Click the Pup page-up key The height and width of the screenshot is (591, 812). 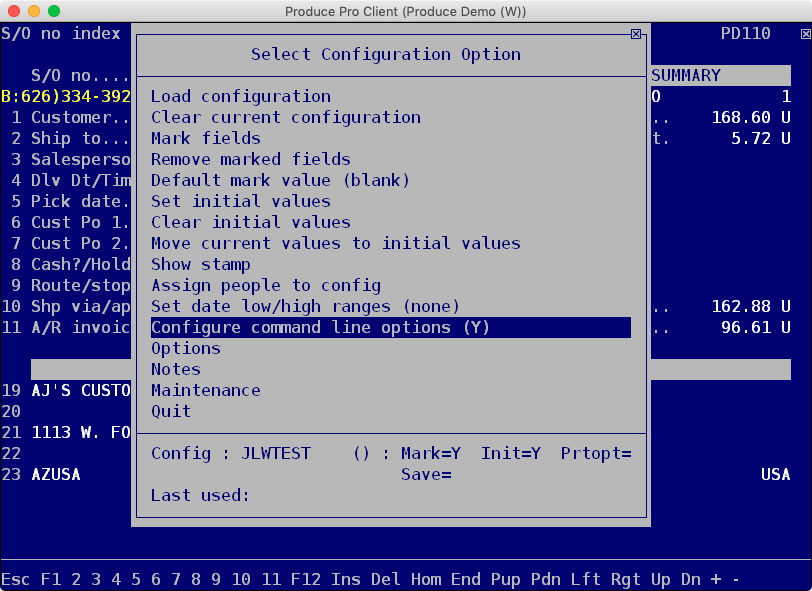[x=505, y=579]
